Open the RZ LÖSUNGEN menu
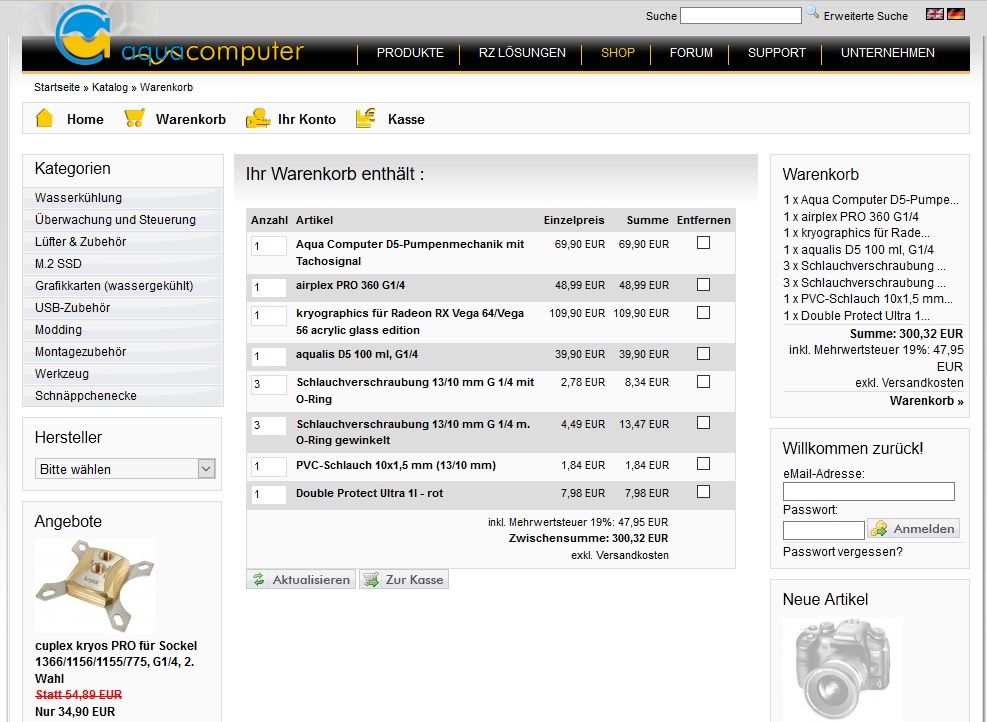Screen dimensions: 987x722 click(x=522, y=53)
